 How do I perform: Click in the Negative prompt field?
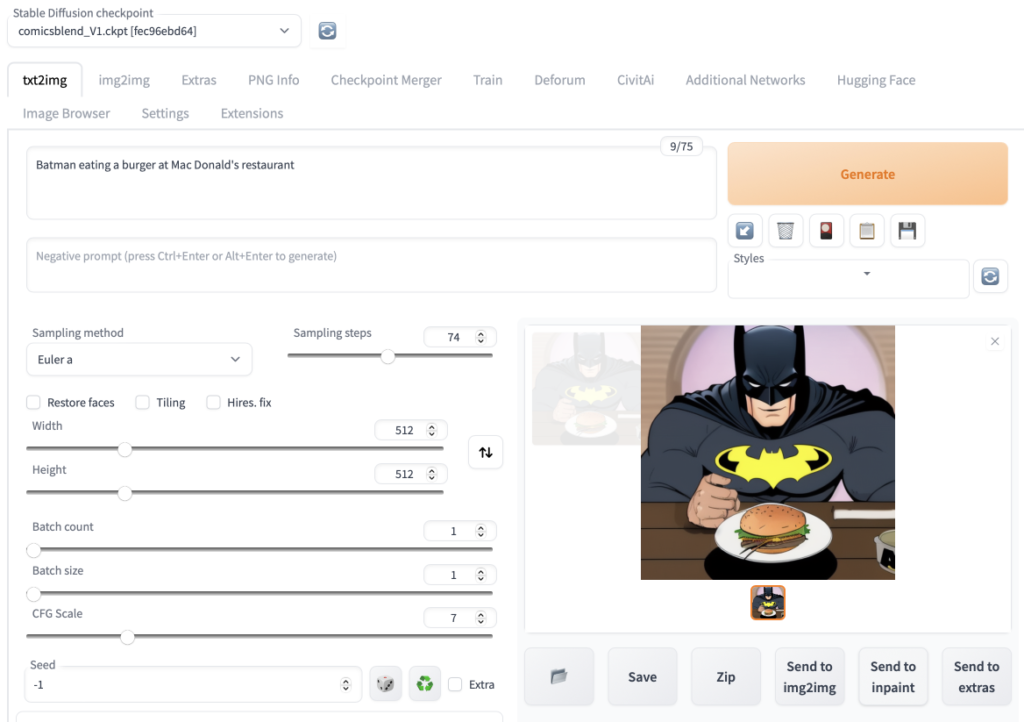(x=371, y=264)
